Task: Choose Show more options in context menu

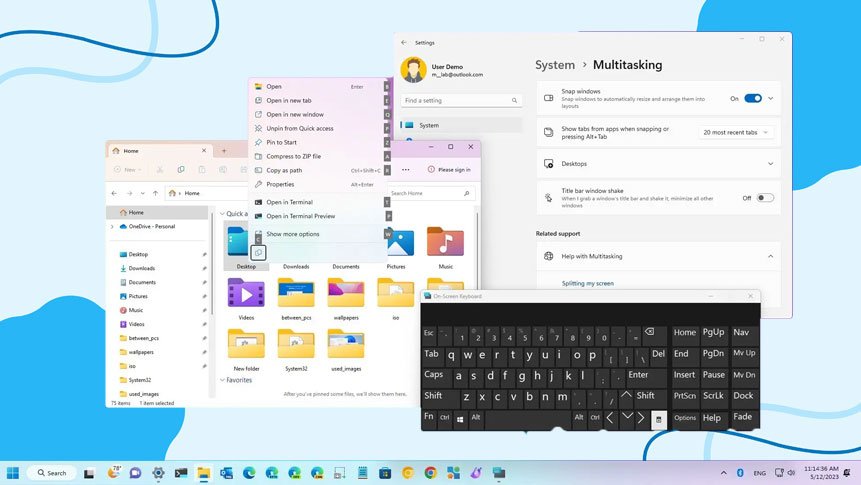Action: pyautogui.click(x=292, y=234)
